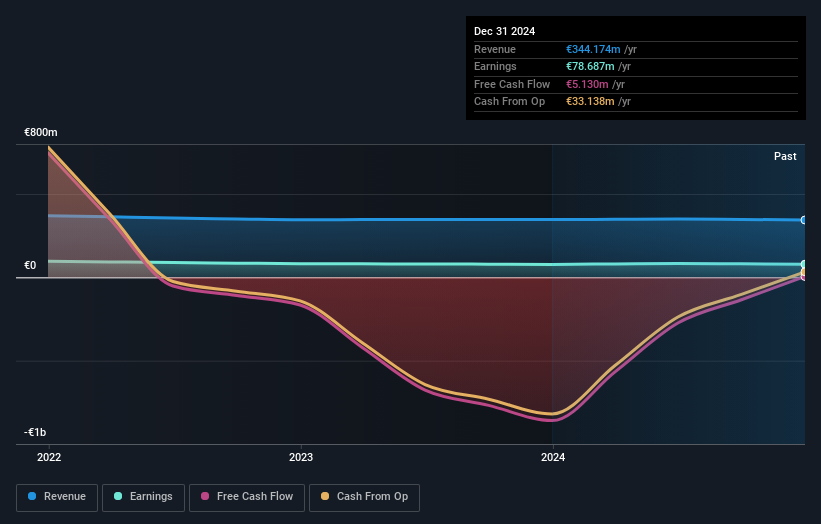Click the €0 y-axis label

coord(30,266)
